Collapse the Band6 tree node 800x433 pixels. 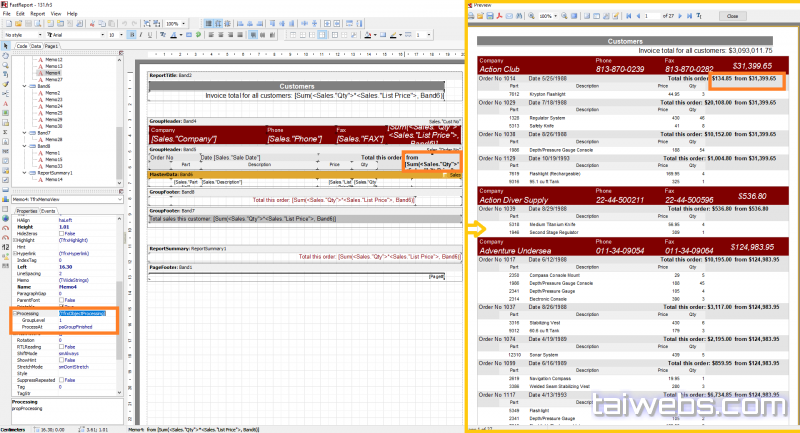pos(24,86)
